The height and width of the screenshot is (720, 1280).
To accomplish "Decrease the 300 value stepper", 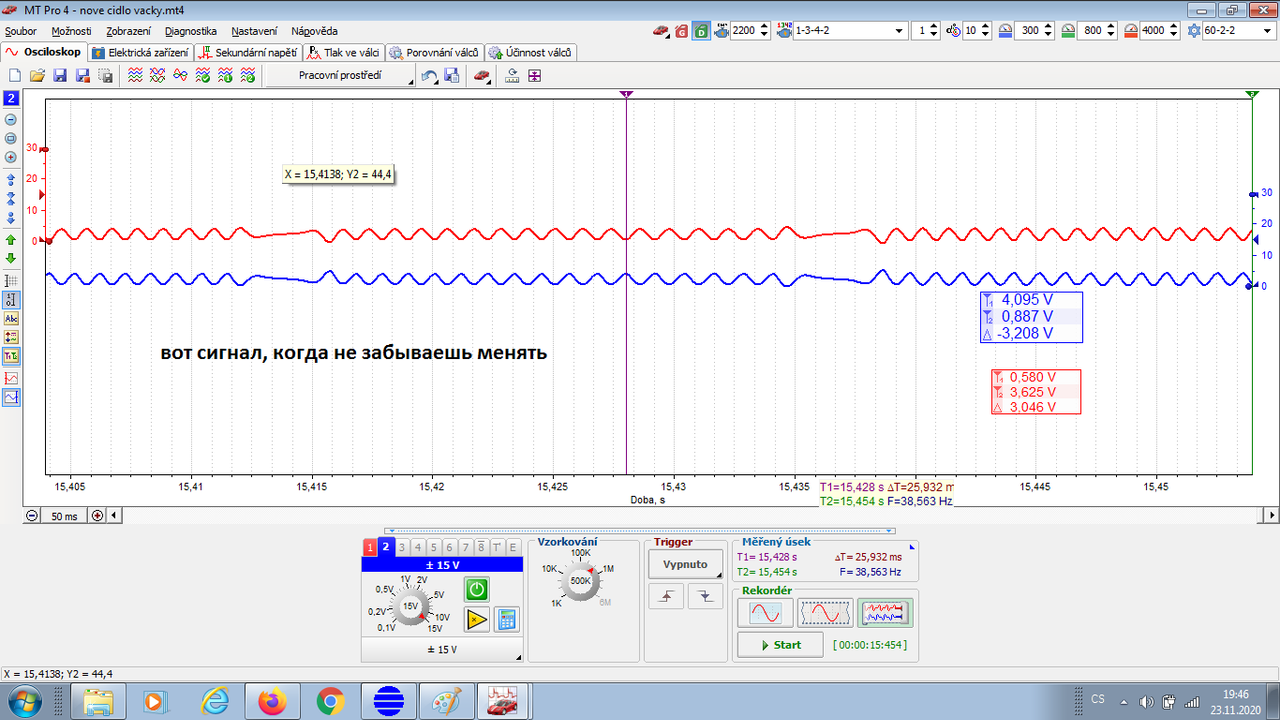I will click(x=1048, y=35).
